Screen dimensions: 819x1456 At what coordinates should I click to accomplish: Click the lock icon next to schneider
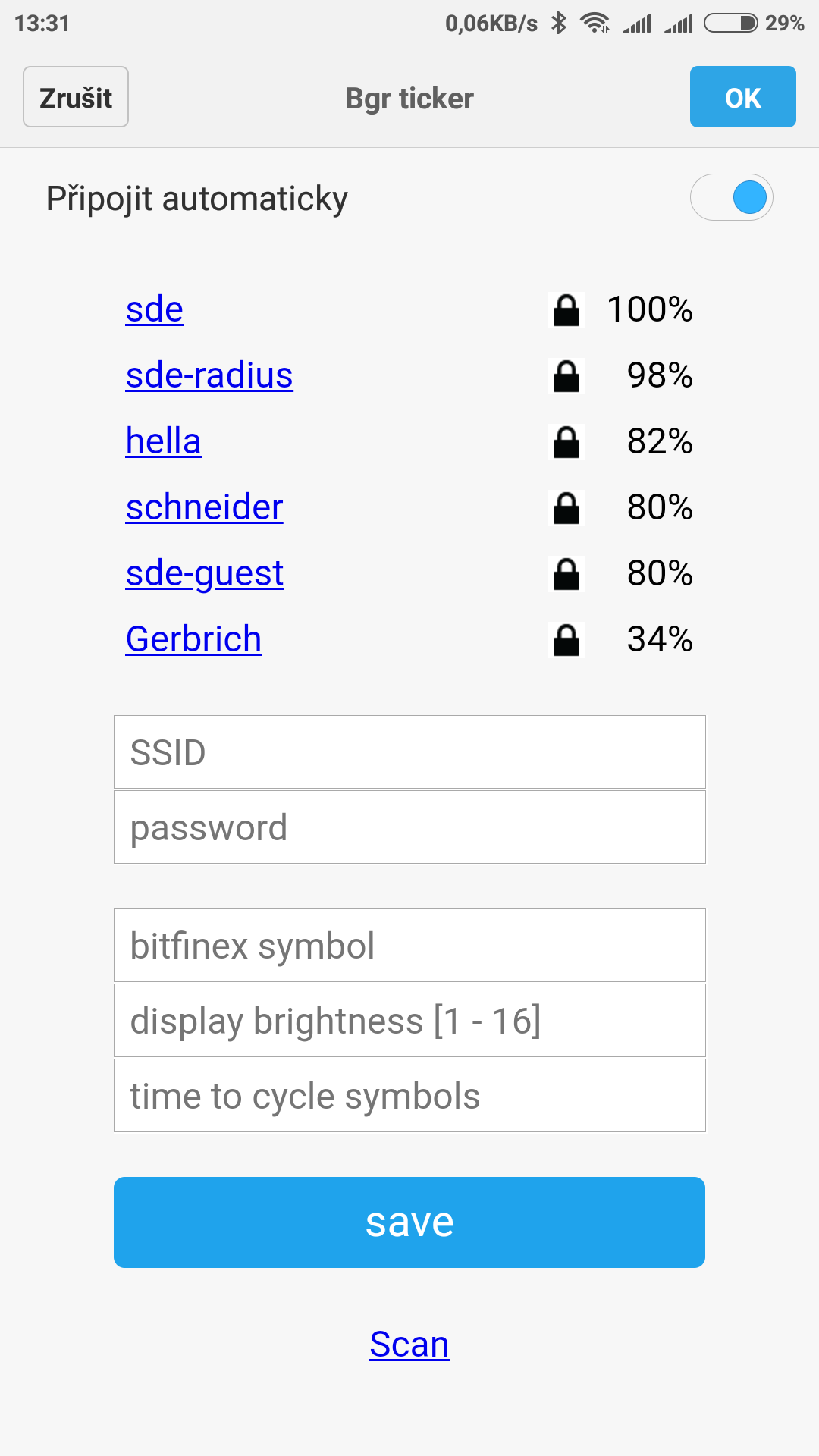click(566, 508)
